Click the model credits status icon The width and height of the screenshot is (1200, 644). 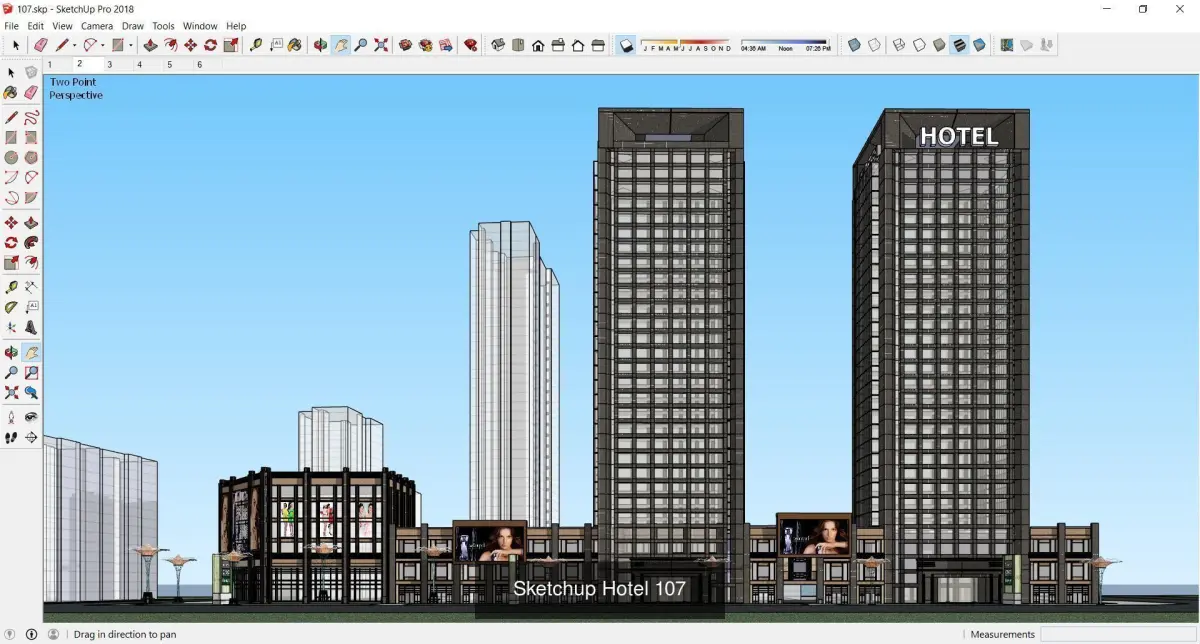pyautogui.click(x=31, y=634)
